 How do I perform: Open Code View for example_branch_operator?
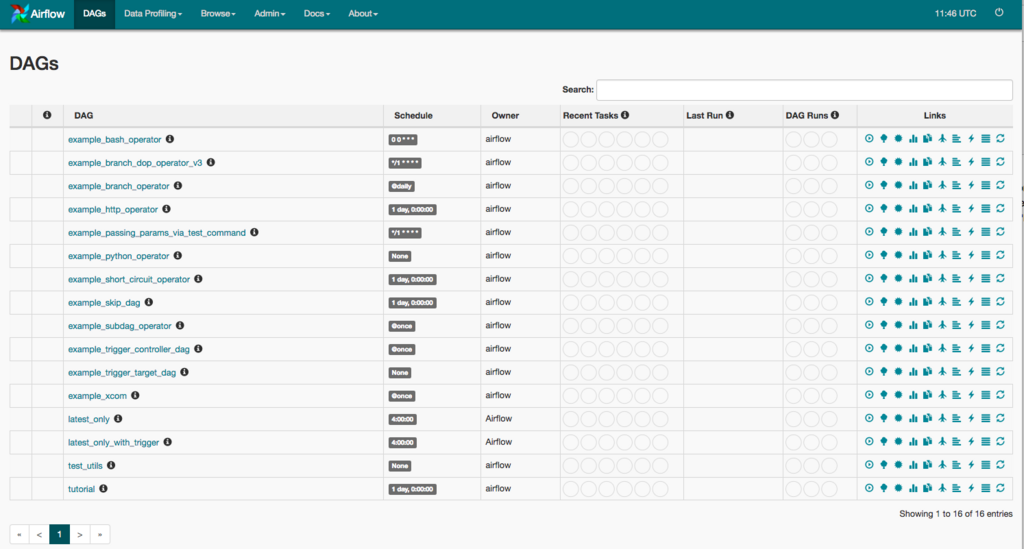971,185
